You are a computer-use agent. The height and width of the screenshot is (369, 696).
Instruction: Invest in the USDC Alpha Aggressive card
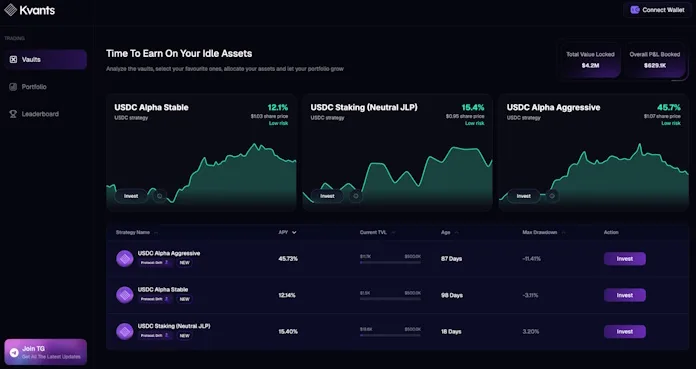coord(524,196)
